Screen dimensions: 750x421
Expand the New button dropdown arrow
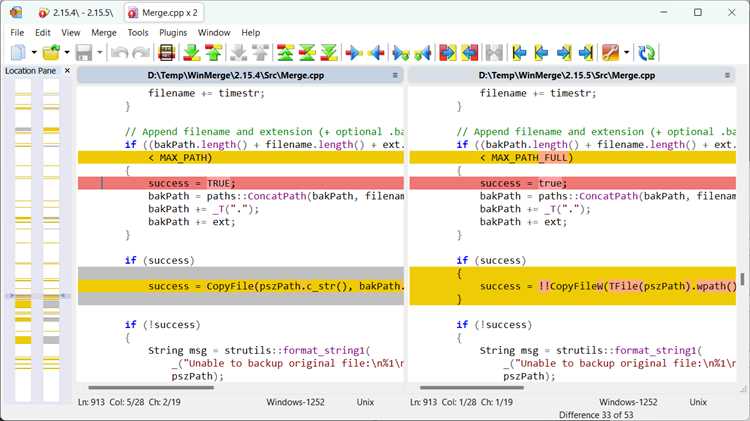click(x=34, y=53)
